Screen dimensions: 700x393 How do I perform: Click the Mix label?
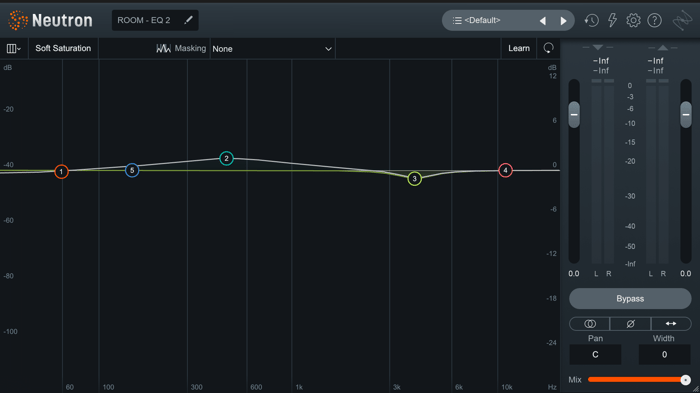575,380
